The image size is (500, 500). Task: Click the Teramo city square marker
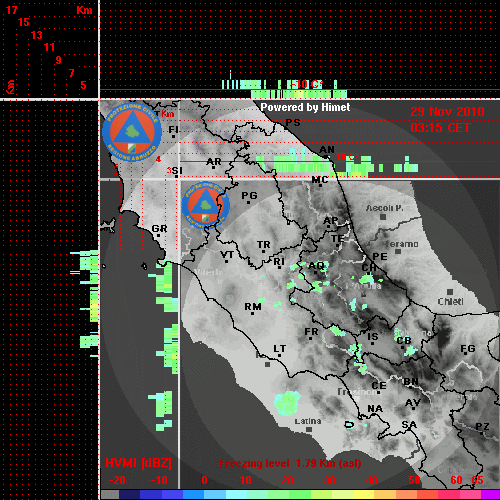point(398,251)
